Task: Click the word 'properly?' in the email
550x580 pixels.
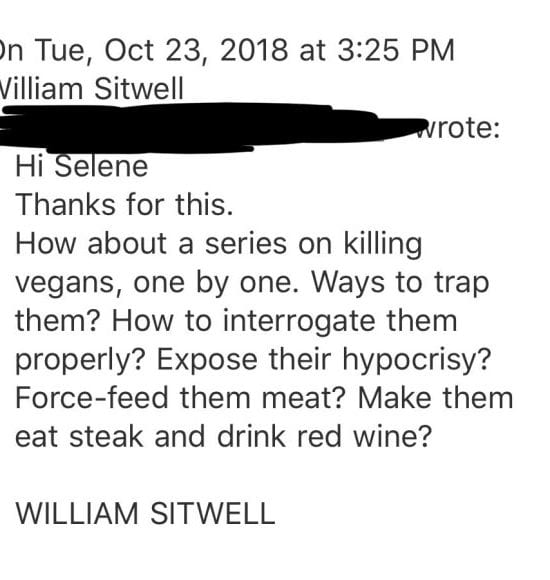Action: [x=79, y=361]
